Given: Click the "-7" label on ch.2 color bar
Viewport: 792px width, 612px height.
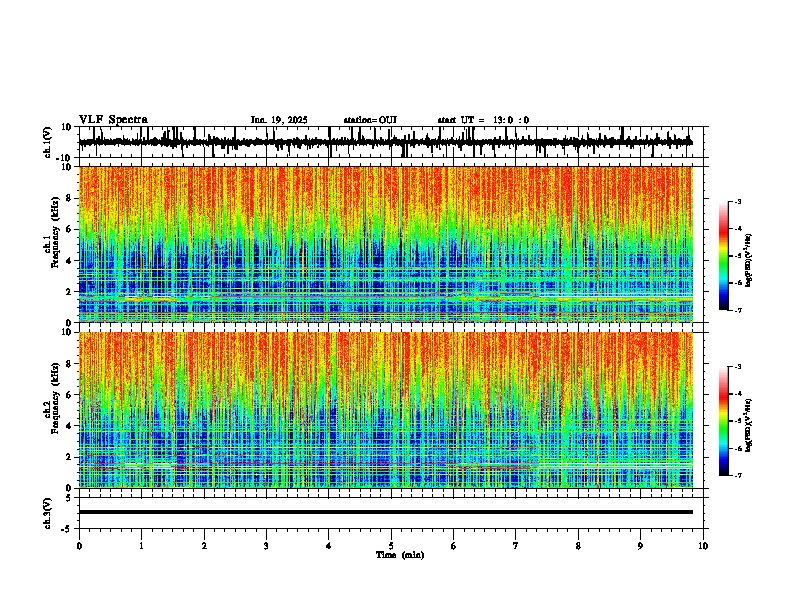Looking at the screenshot, I should (x=737, y=475).
